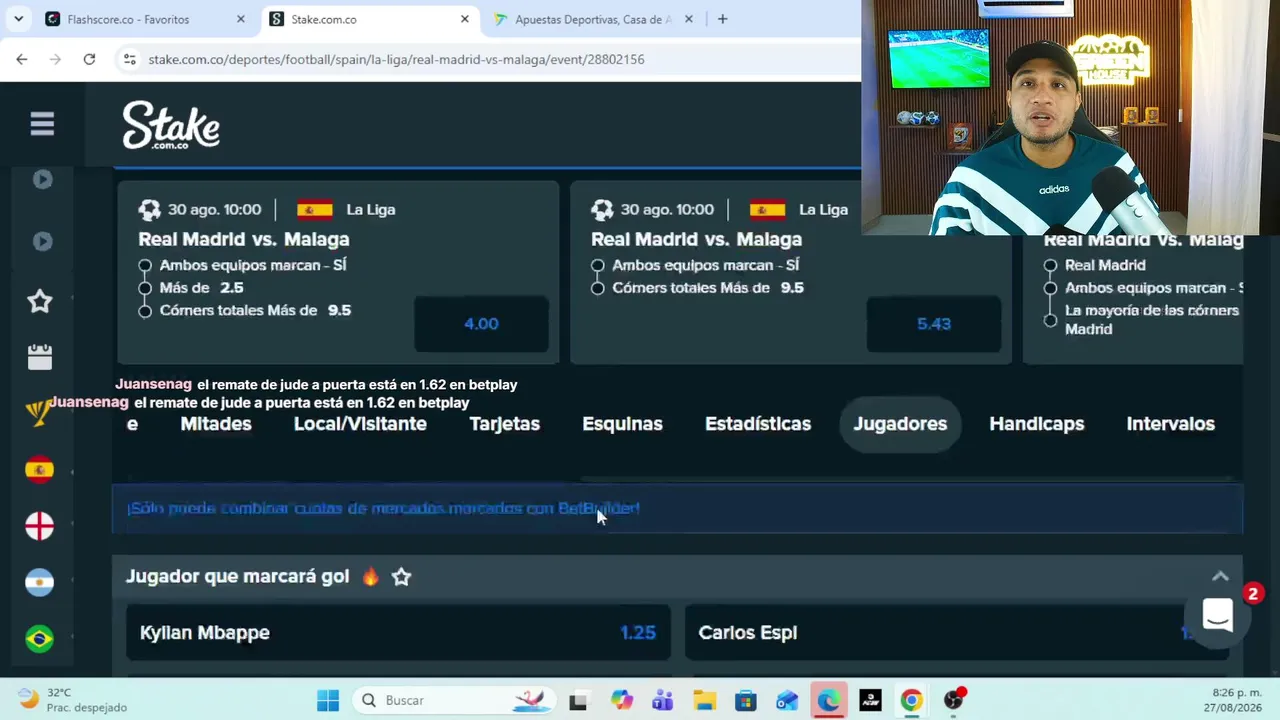Screen dimensions: 1280x720
Task: Bet on Carlos Espi to score
Action: pos(957,633)
